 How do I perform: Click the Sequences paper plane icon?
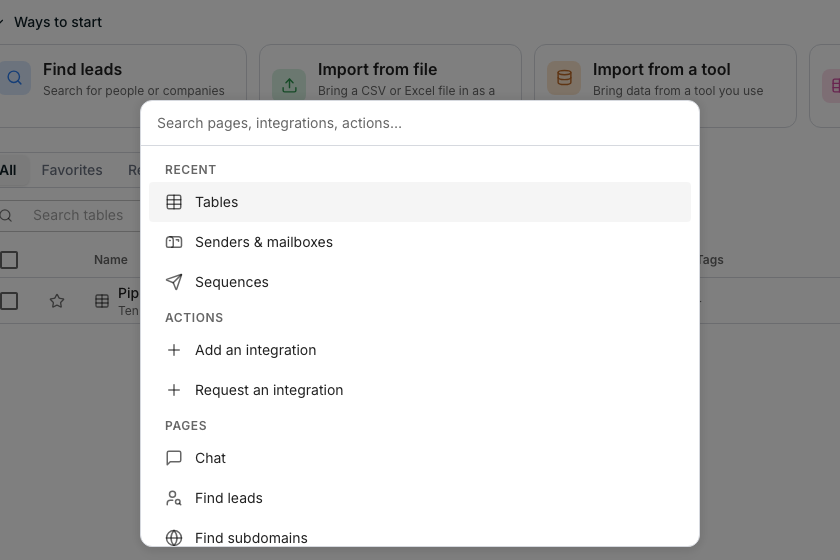(174, 282)
